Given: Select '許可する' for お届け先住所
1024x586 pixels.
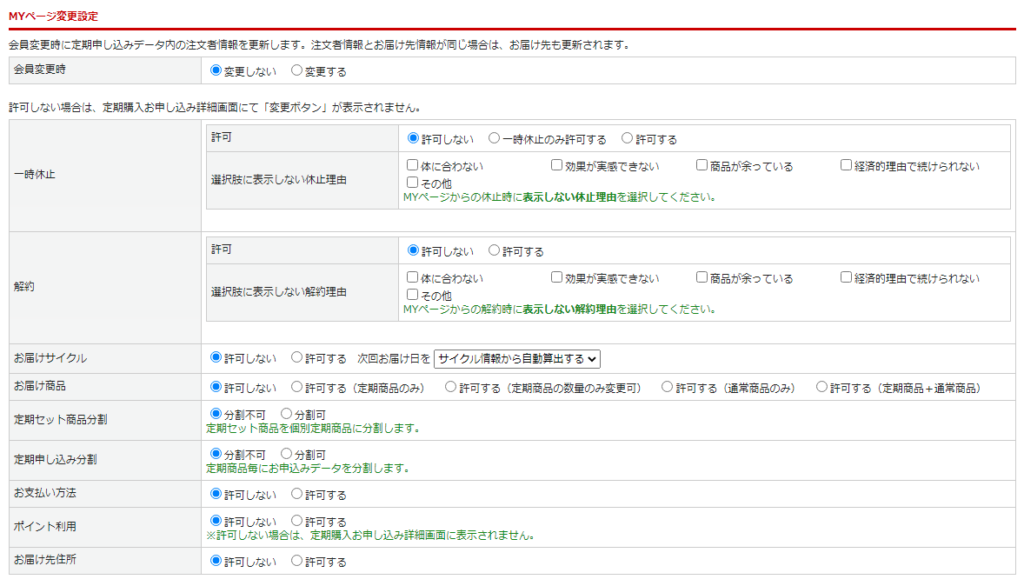Looking at the screenshot, I should [297, 561].
